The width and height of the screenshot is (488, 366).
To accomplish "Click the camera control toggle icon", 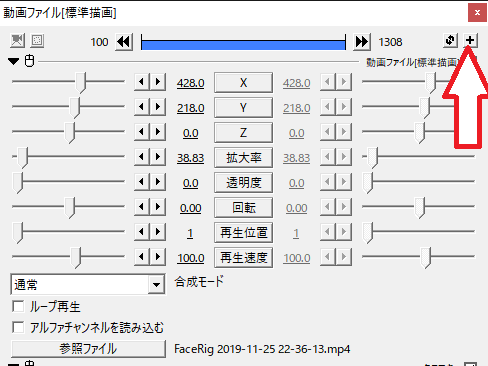I will pyautogui.click(x=17, y=41).
